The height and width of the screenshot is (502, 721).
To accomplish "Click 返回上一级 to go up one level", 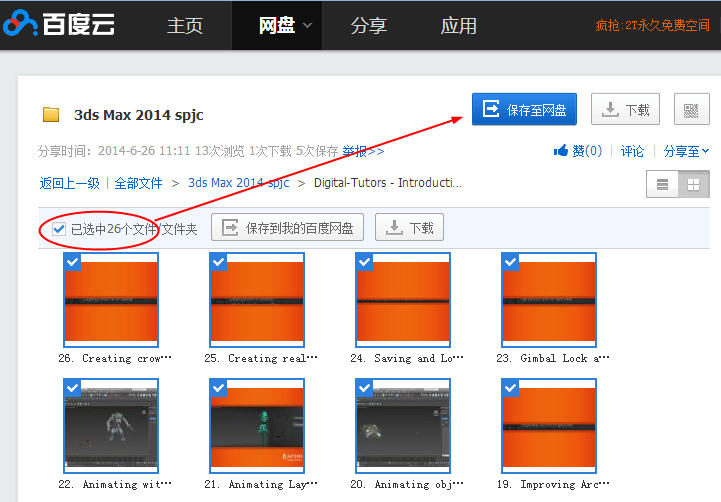I will click(x=69, y=183).
